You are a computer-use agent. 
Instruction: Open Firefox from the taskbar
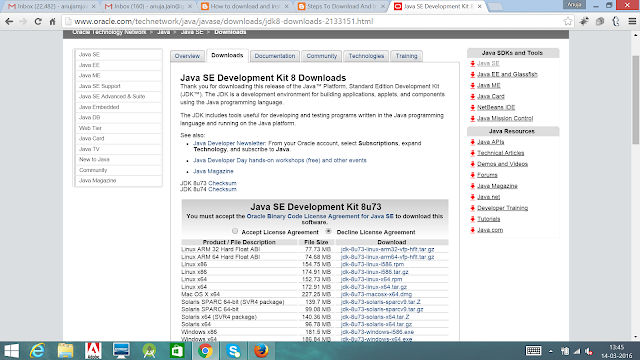261,351
